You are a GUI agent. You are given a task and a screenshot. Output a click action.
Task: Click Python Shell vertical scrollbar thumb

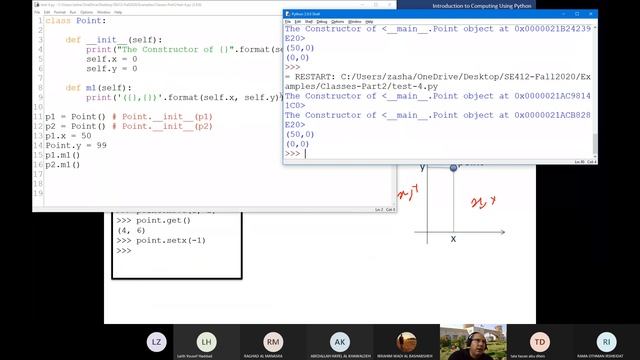(595, 143)
